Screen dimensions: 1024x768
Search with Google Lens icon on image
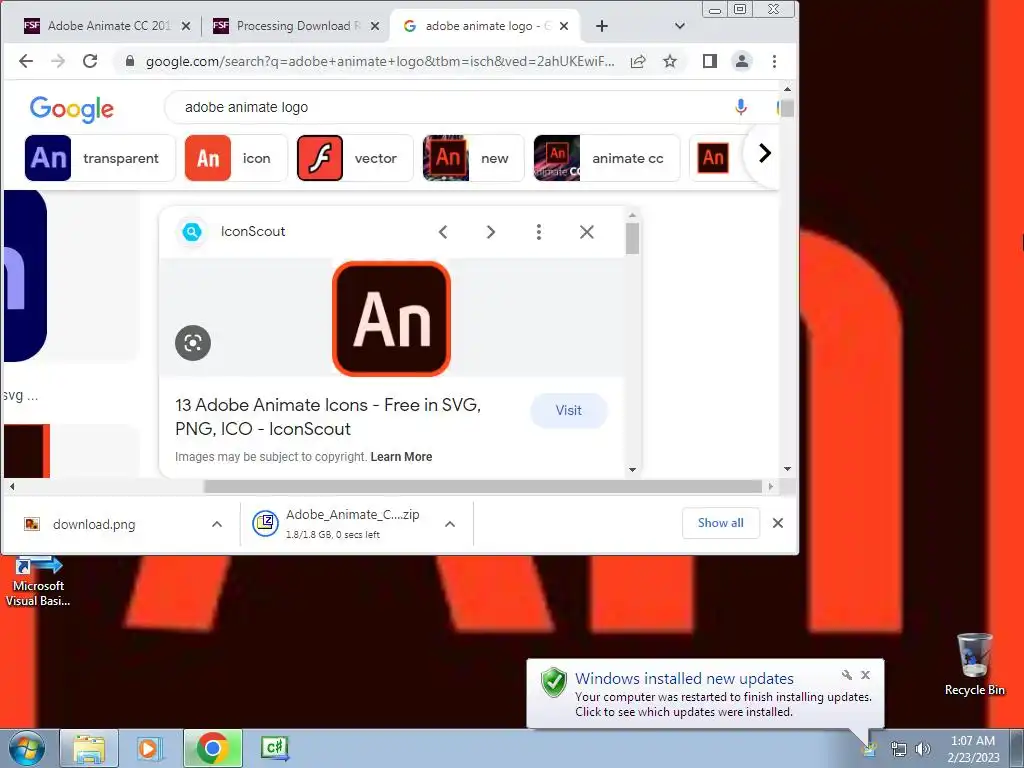pyautogui.click(x=193, y=343)
